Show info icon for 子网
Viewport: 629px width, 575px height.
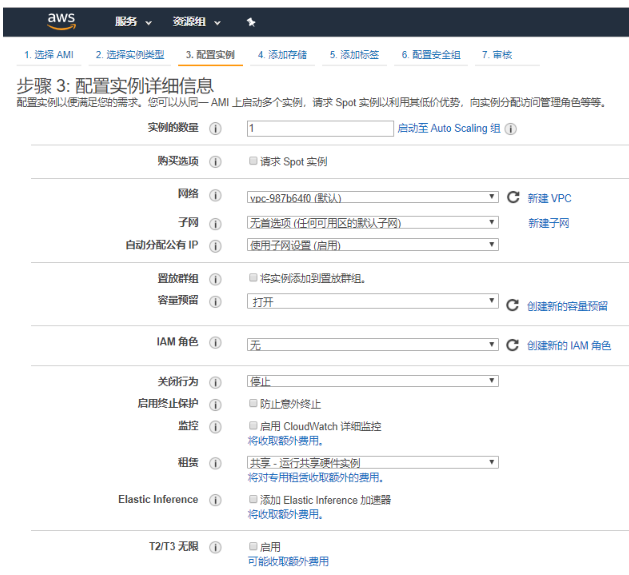tap(215, 223)
